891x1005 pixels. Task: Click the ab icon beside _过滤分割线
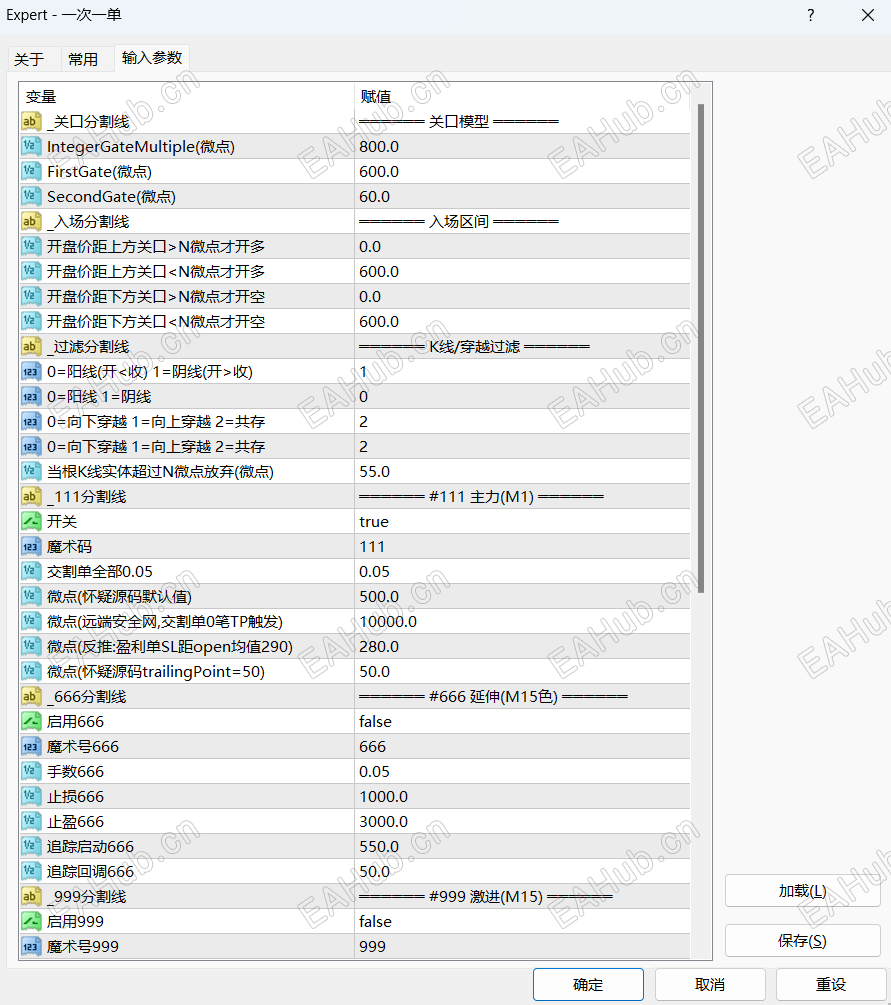point(29,346)
